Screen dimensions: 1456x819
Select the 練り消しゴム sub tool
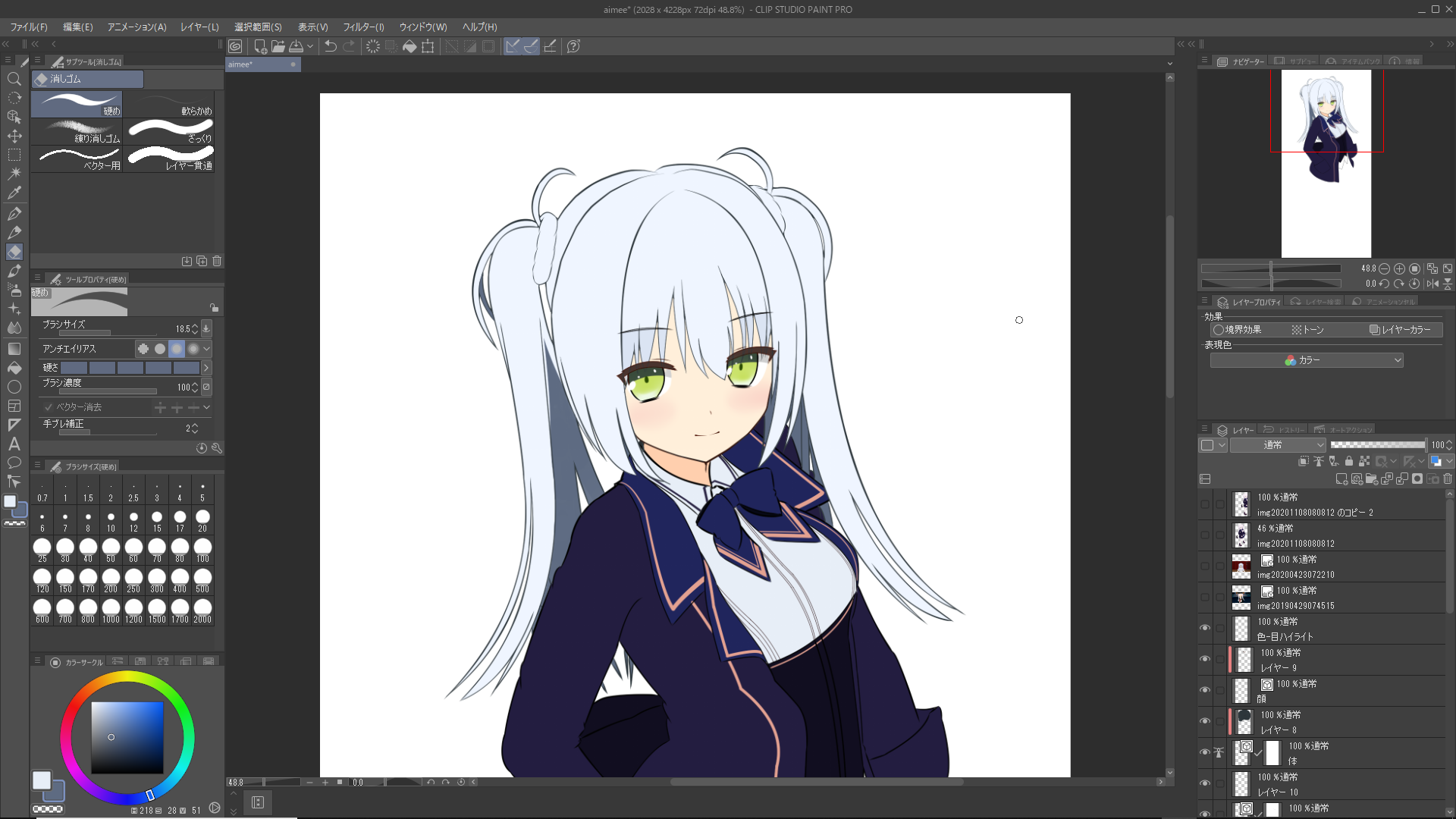pyautogui.click(x=77, y=132)
